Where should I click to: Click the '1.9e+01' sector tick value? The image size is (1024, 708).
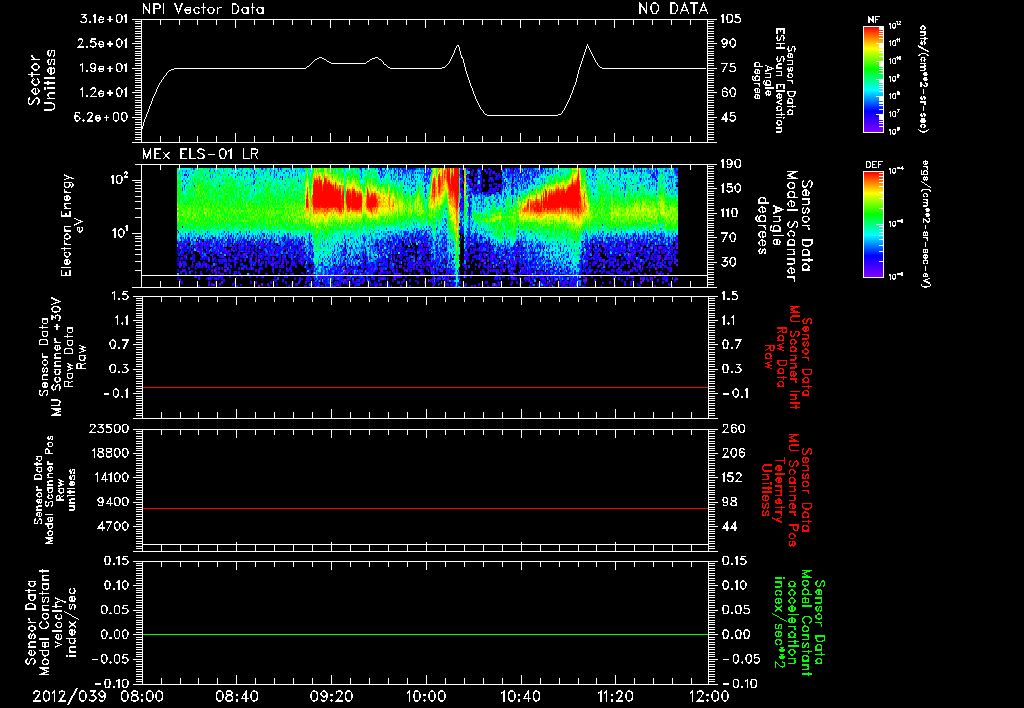[x=103, y=68]
